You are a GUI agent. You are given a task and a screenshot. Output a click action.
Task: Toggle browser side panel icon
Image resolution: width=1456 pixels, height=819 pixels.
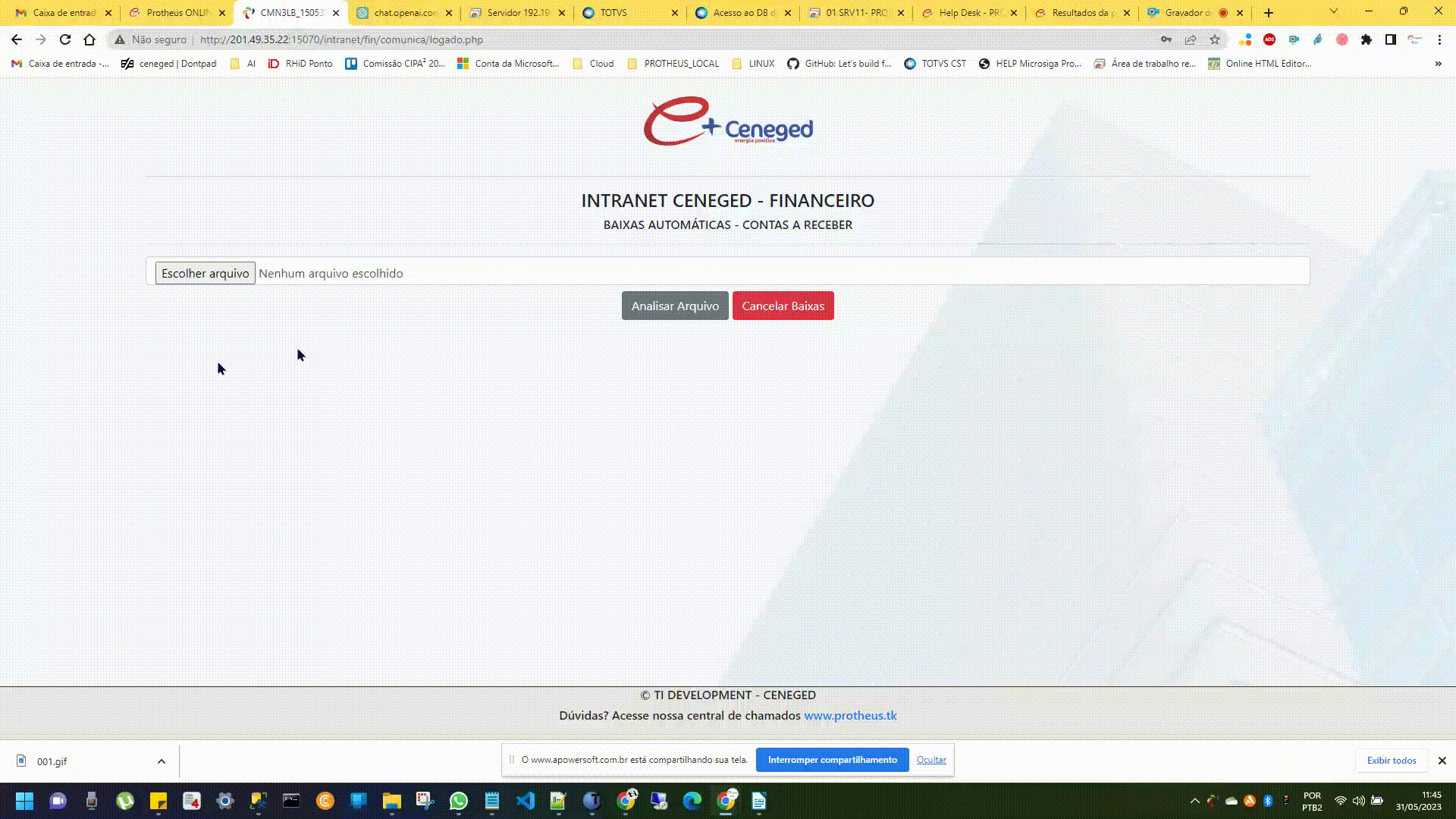point(1390,39)
